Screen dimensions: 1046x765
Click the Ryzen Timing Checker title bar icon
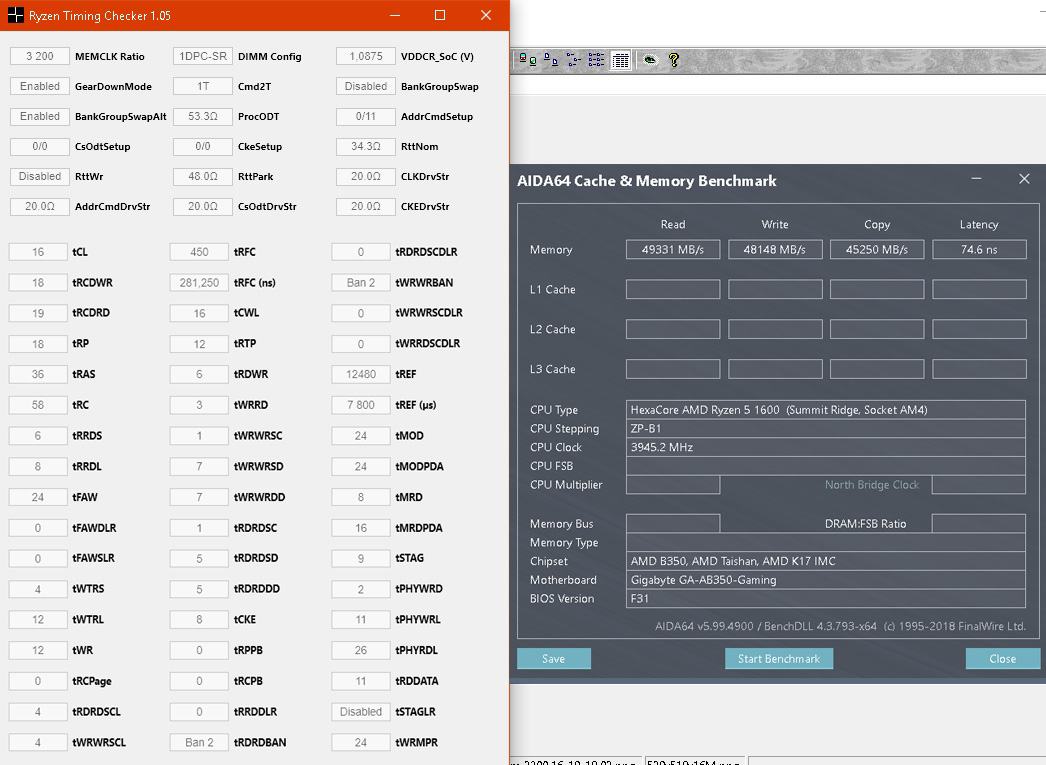click(15, 15)
